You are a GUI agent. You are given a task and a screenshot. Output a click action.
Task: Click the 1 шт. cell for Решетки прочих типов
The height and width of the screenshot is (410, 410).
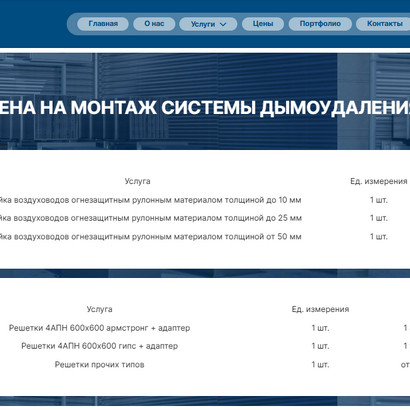pyautogui.click(x=320, y=364)
